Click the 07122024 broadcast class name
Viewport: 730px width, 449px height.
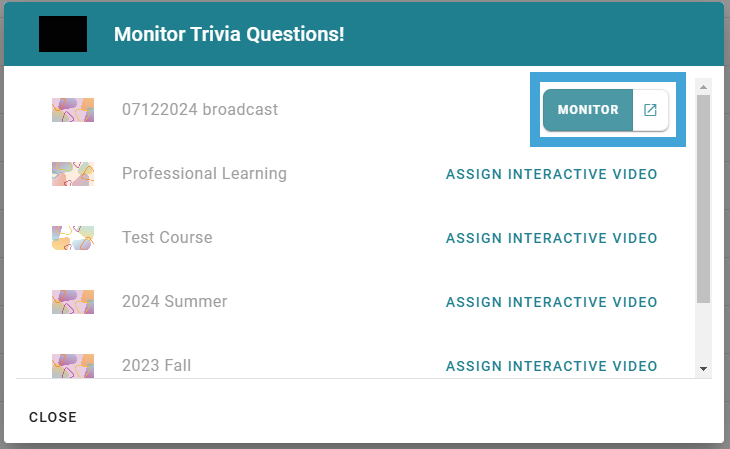pyautogui.click(x=200, y=109)
